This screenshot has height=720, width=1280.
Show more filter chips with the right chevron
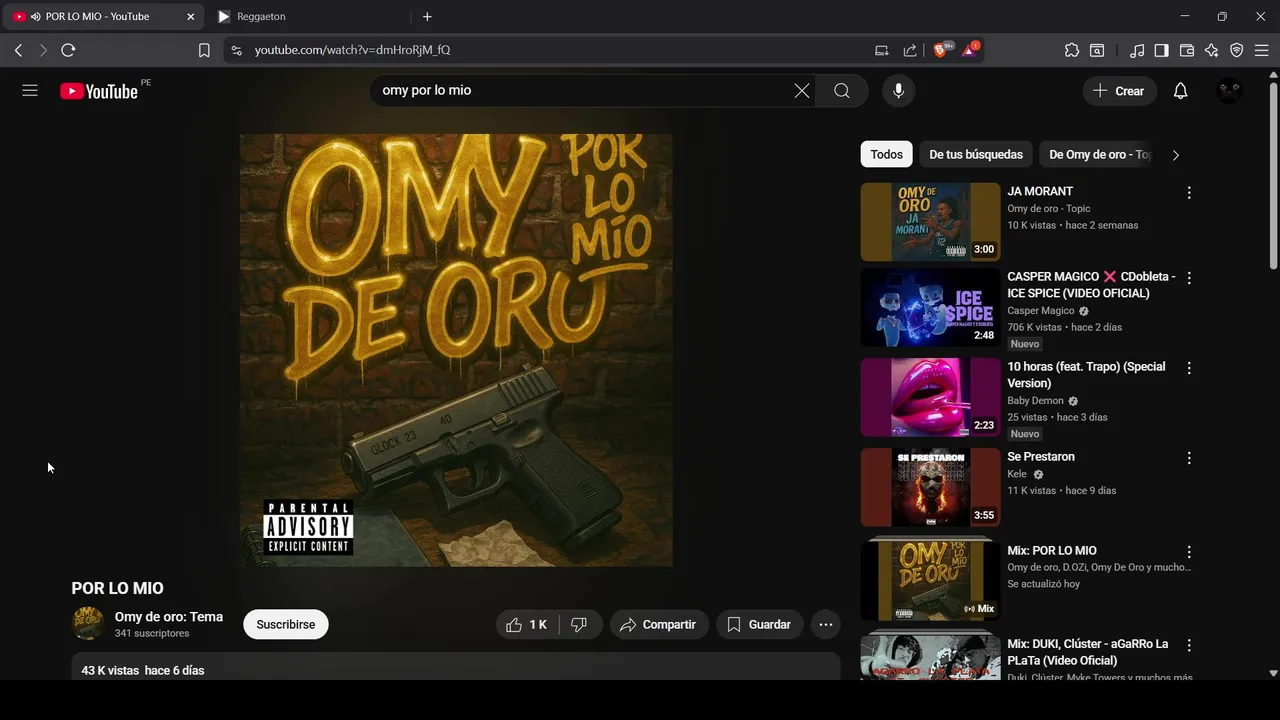1175,155
